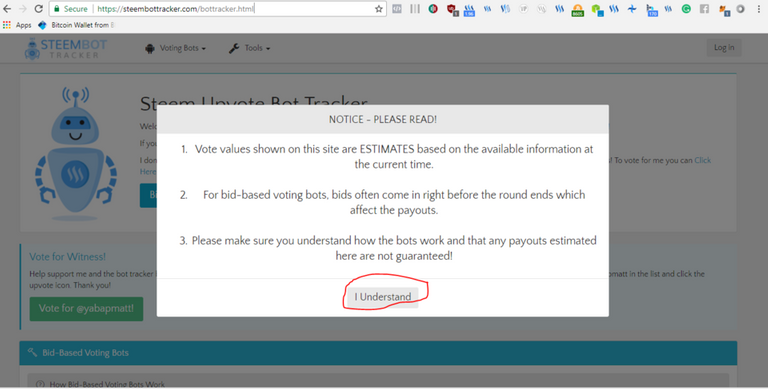This screenshot has height=389, width=768.
Task: Click the grey code brackets extension icon
Action: point(397,9)
